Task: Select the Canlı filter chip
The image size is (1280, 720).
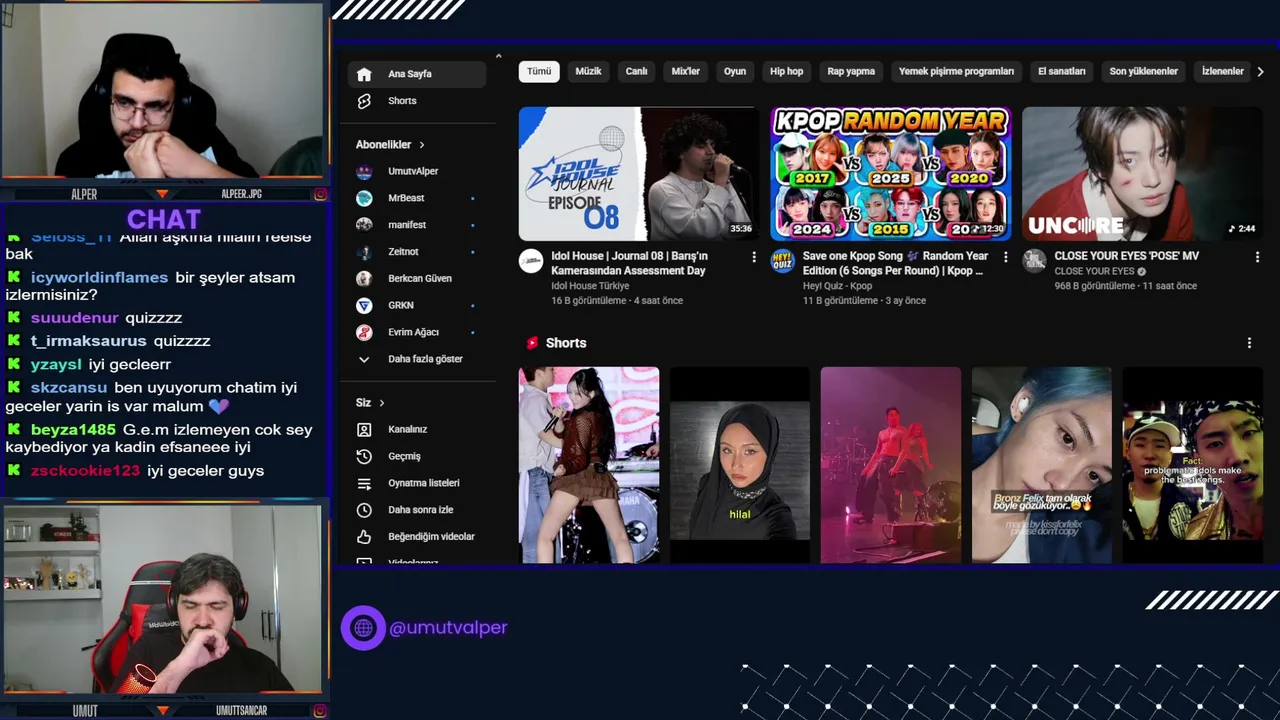Action: 637,72
